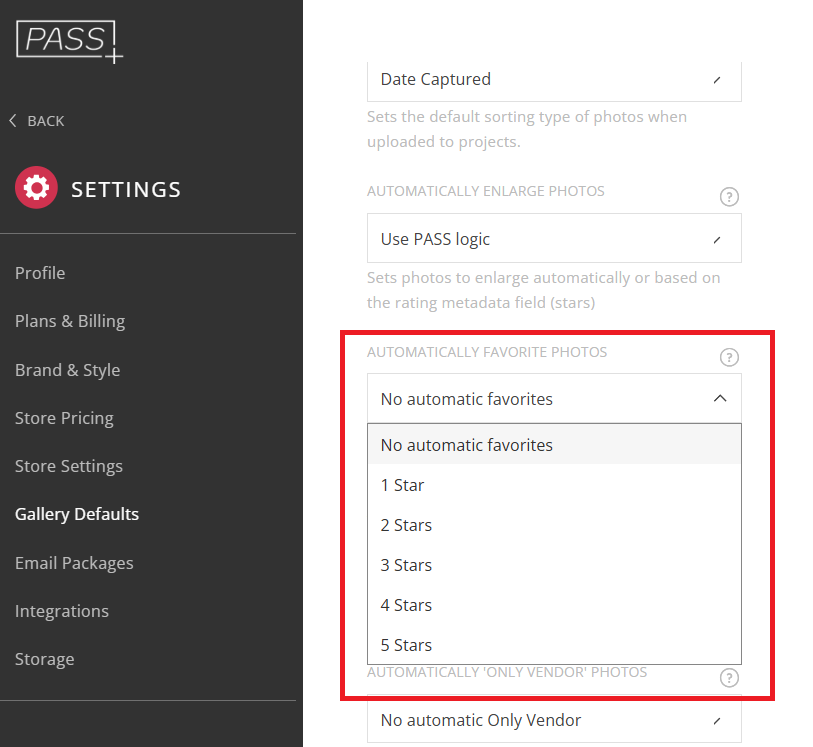The width and height of the screenshot is (813, 747).
Task: Select the 3 Stars option
Action: pyautogui.click(x=554, y=565)
